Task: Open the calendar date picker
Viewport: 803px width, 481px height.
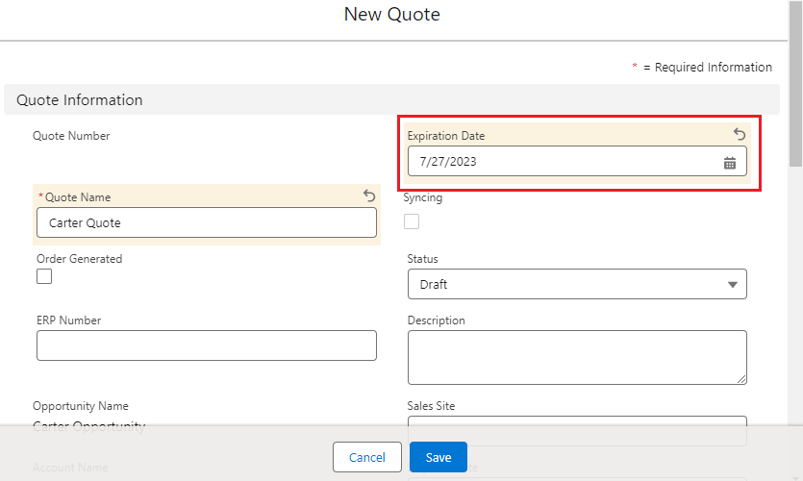Action: (x=730, y=162)
